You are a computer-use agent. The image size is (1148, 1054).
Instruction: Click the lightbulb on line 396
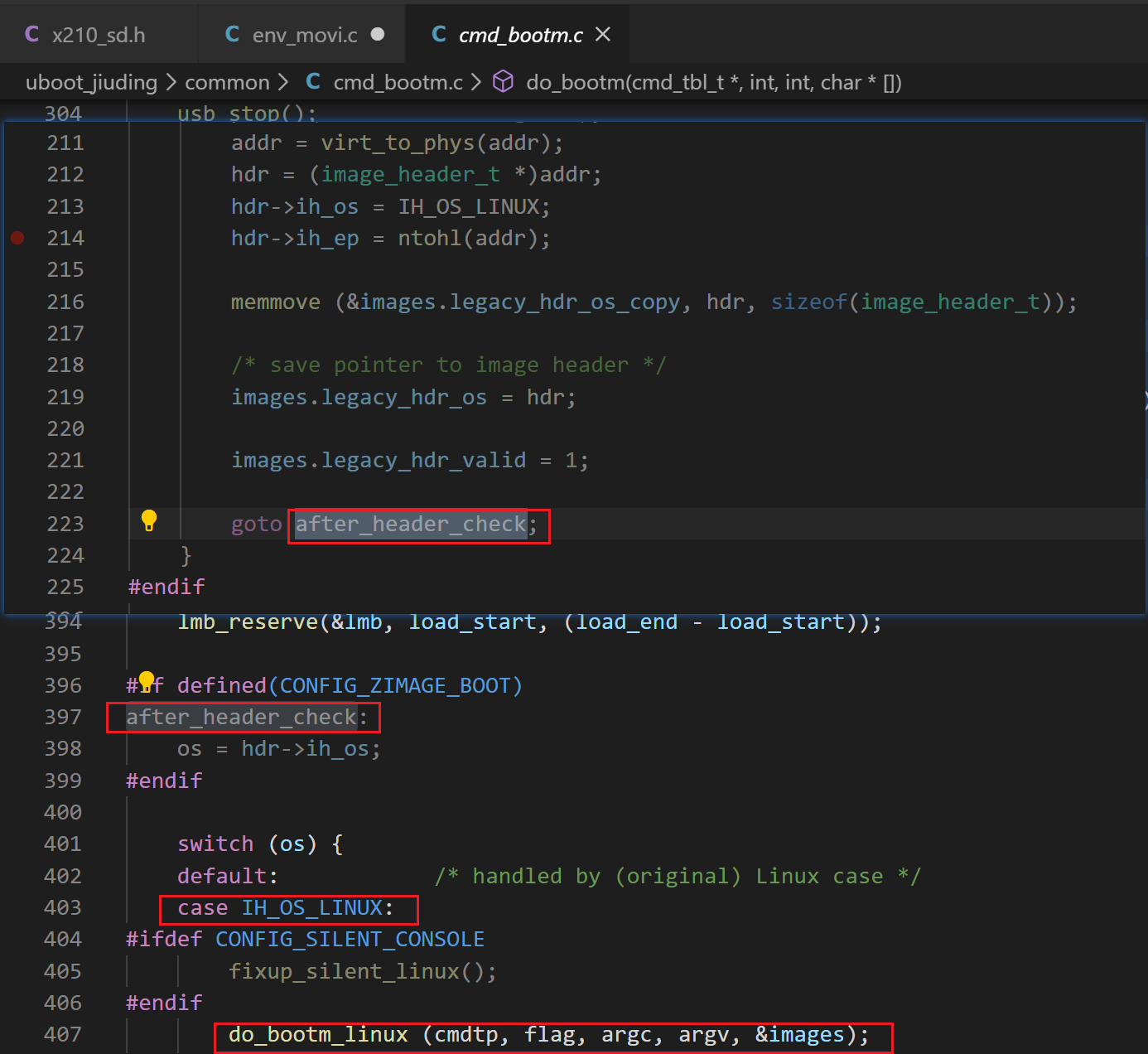tap(147, 682)
